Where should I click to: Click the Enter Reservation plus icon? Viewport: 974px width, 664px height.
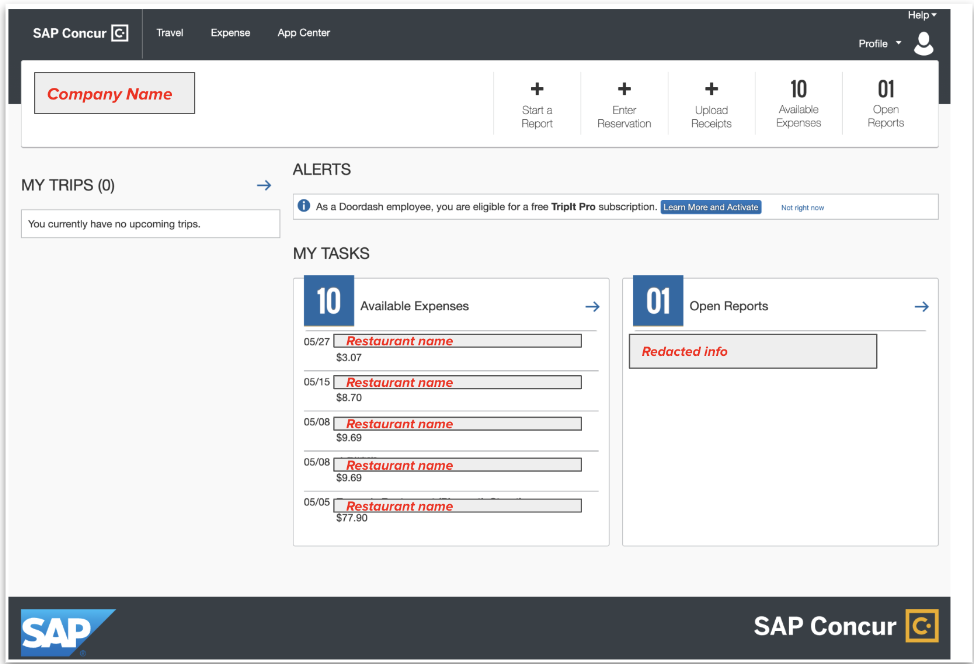pyautogui.click(x=624, y=89)
